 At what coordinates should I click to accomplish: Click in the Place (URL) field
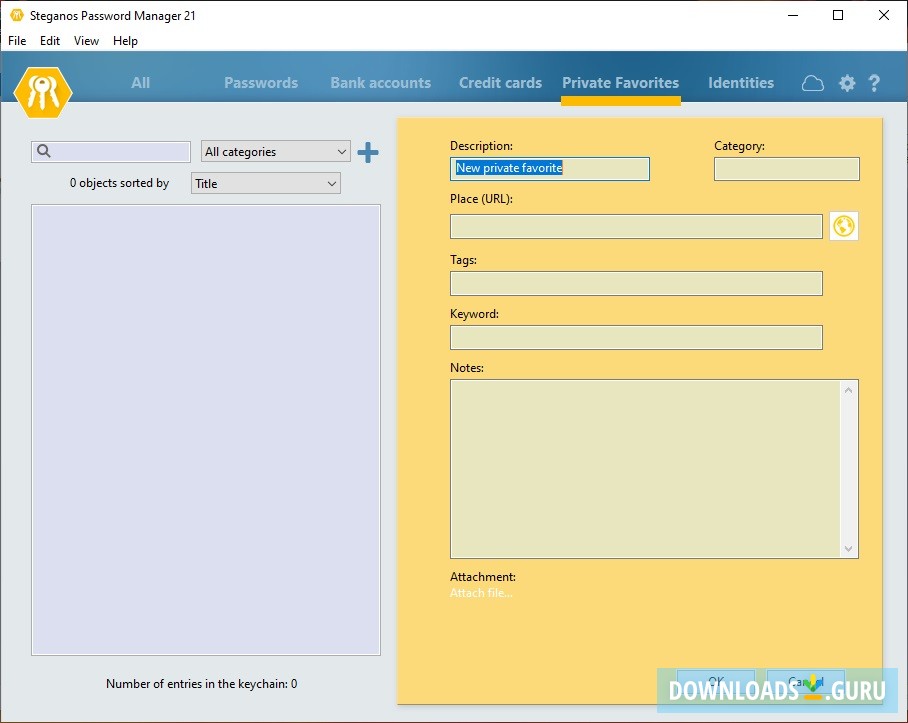coord(636,227)
